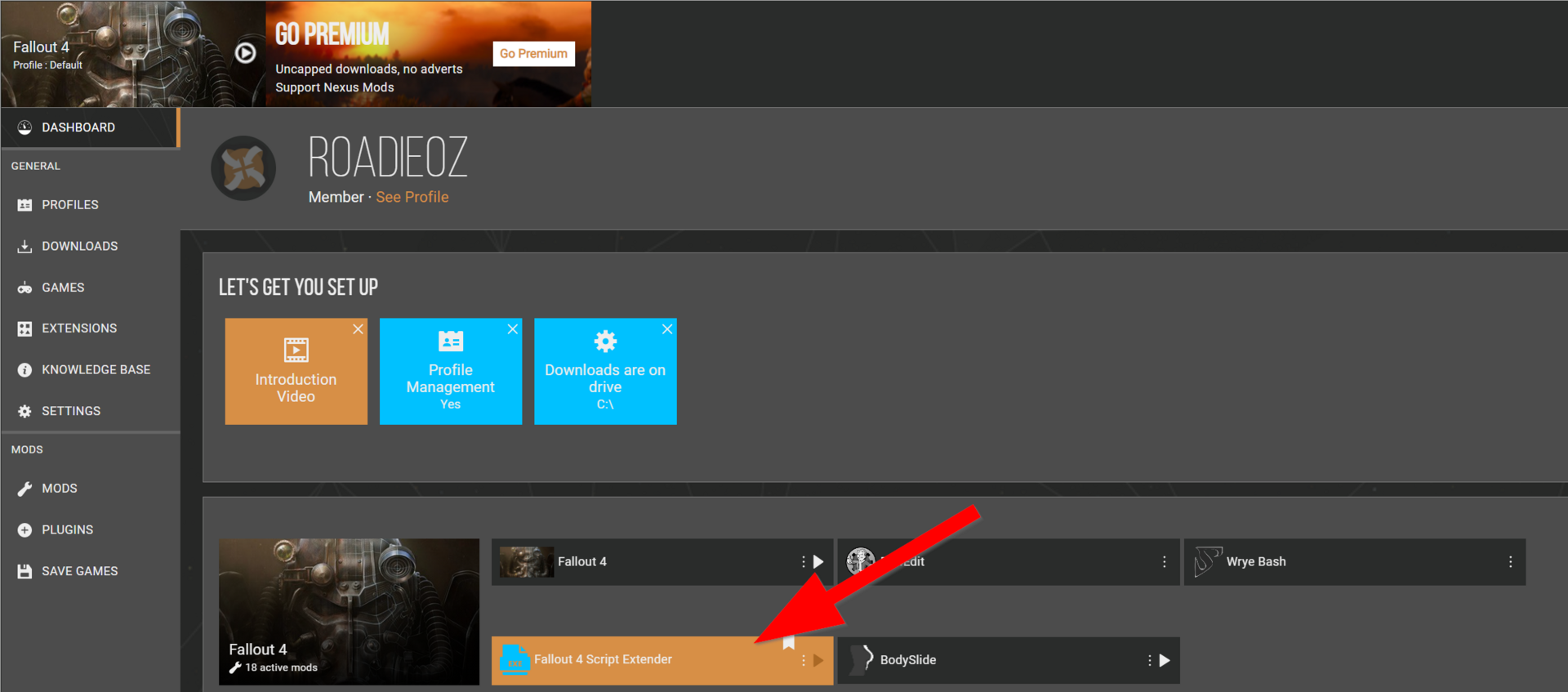Click the 18 active mods text

point(281,667)
